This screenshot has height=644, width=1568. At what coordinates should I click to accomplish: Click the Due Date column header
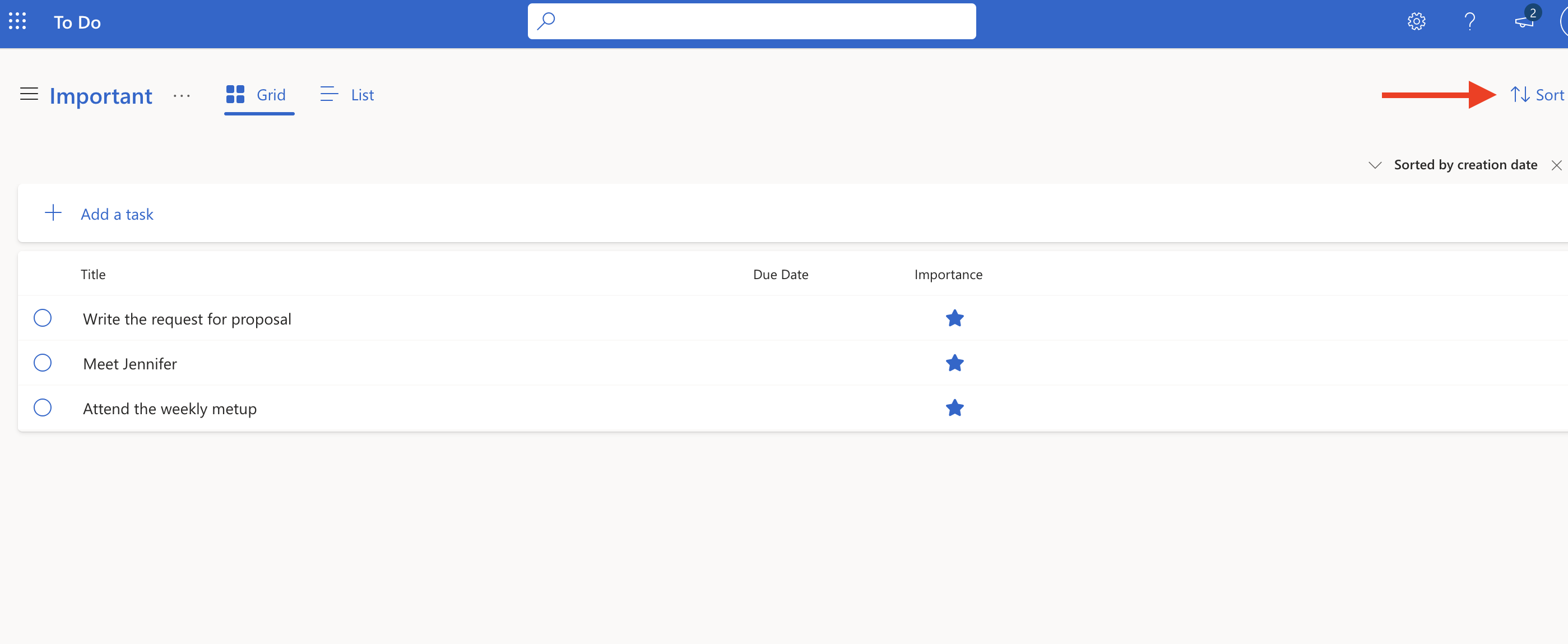point(780,275)
